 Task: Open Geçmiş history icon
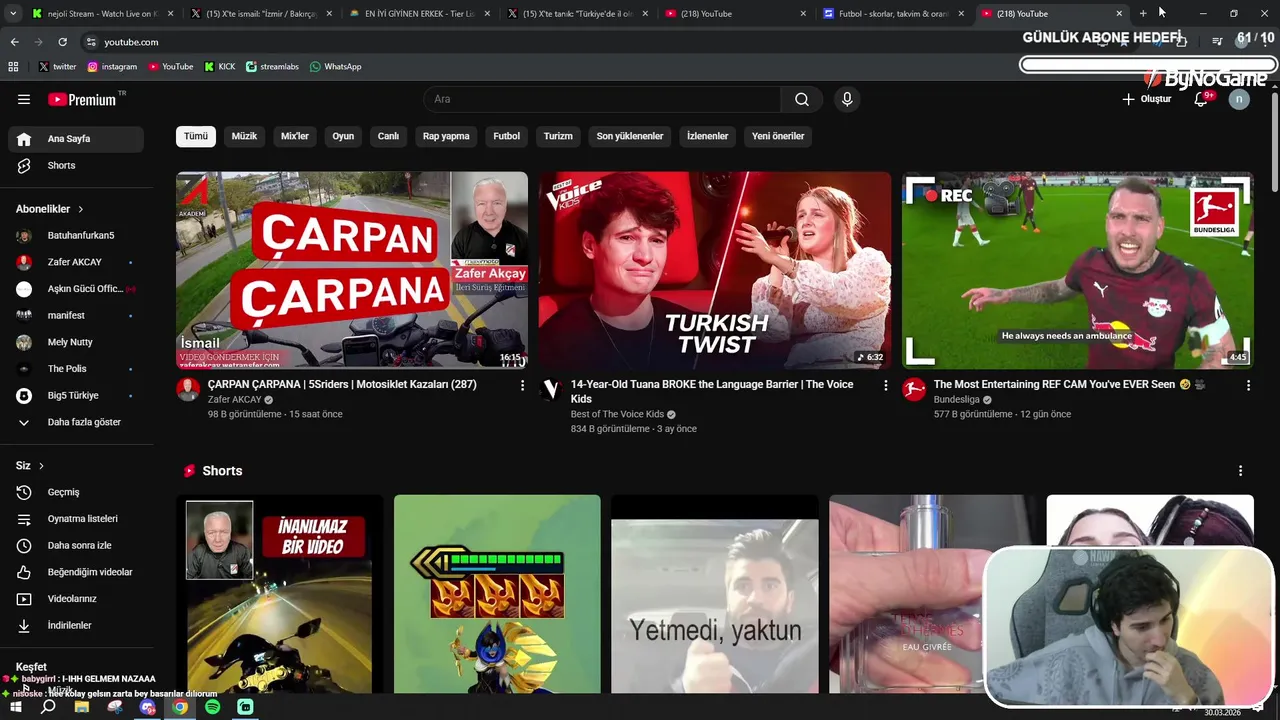point(24,492)
